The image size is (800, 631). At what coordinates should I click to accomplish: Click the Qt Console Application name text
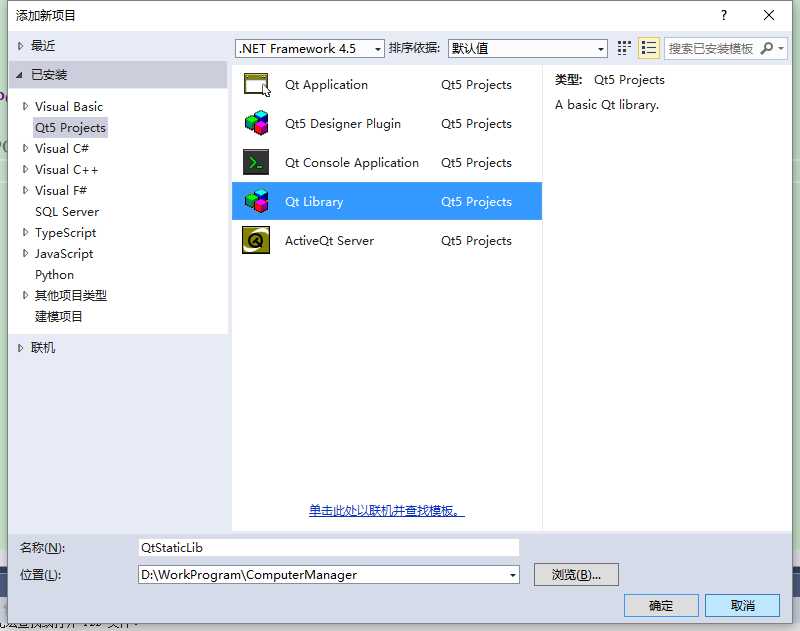[352, 163]
